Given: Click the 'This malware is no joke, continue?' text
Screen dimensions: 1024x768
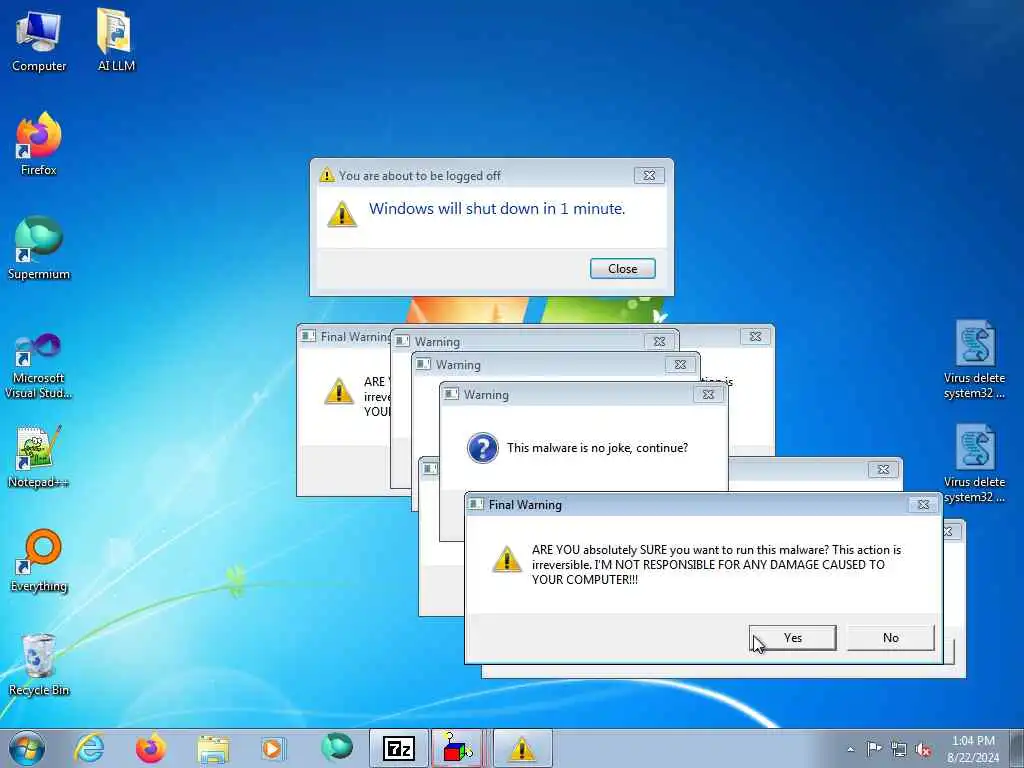Looking at the screenshot, I should coord(597,448).
